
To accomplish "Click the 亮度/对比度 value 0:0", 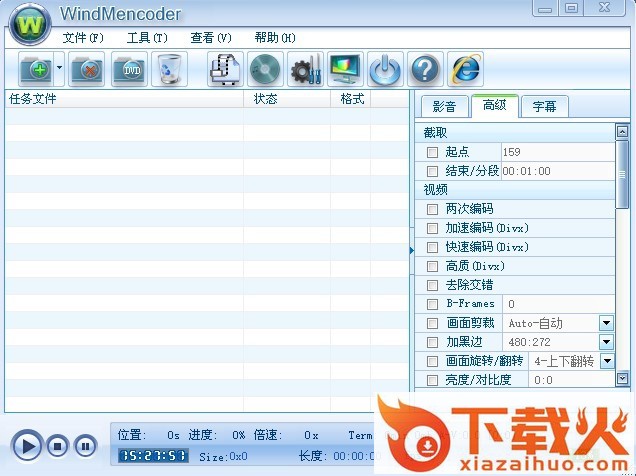I will (x=572, y=380).
